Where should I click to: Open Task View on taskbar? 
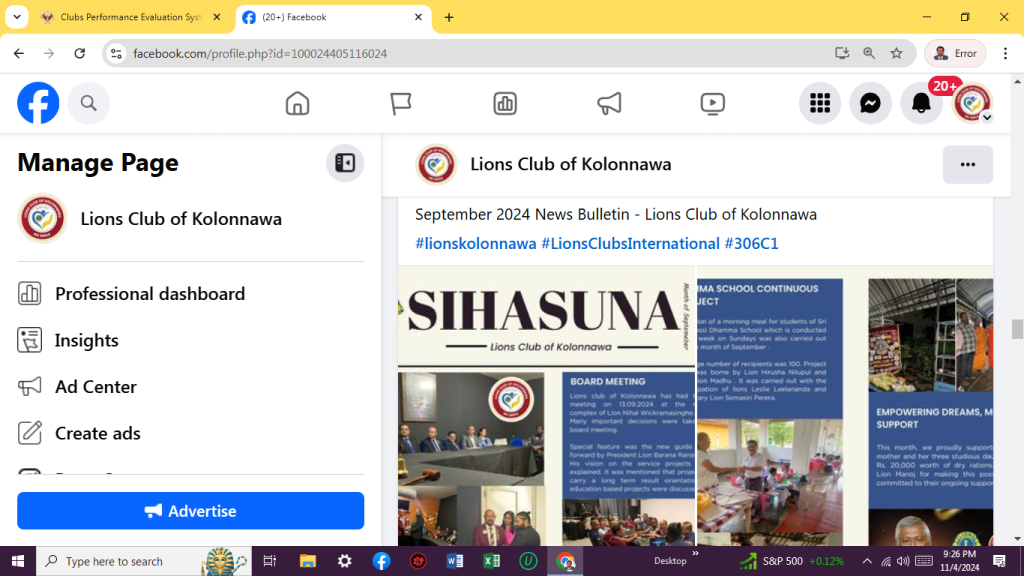click(269, 561)
